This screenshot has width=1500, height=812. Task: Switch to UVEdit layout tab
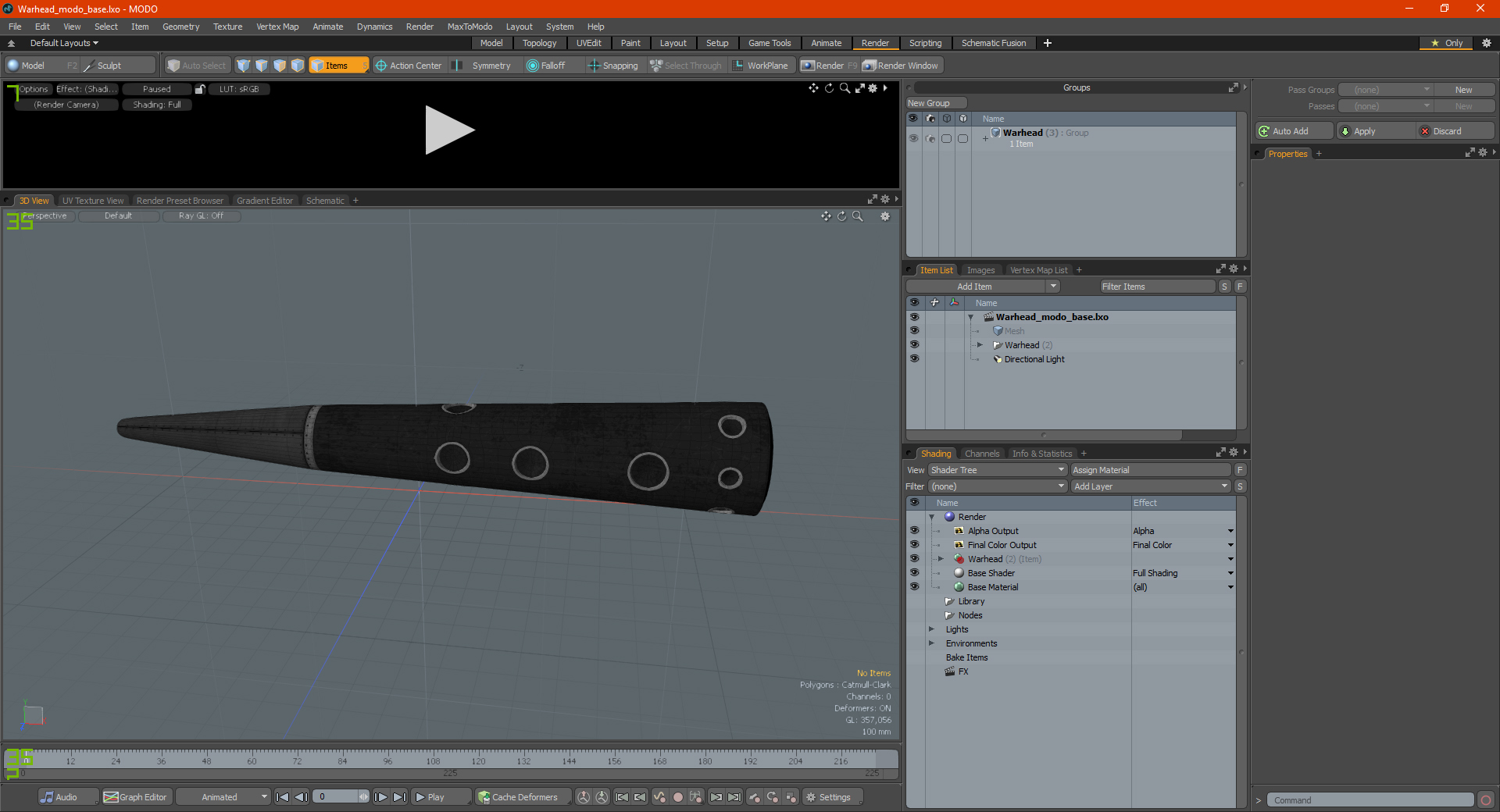pos(588,43)
